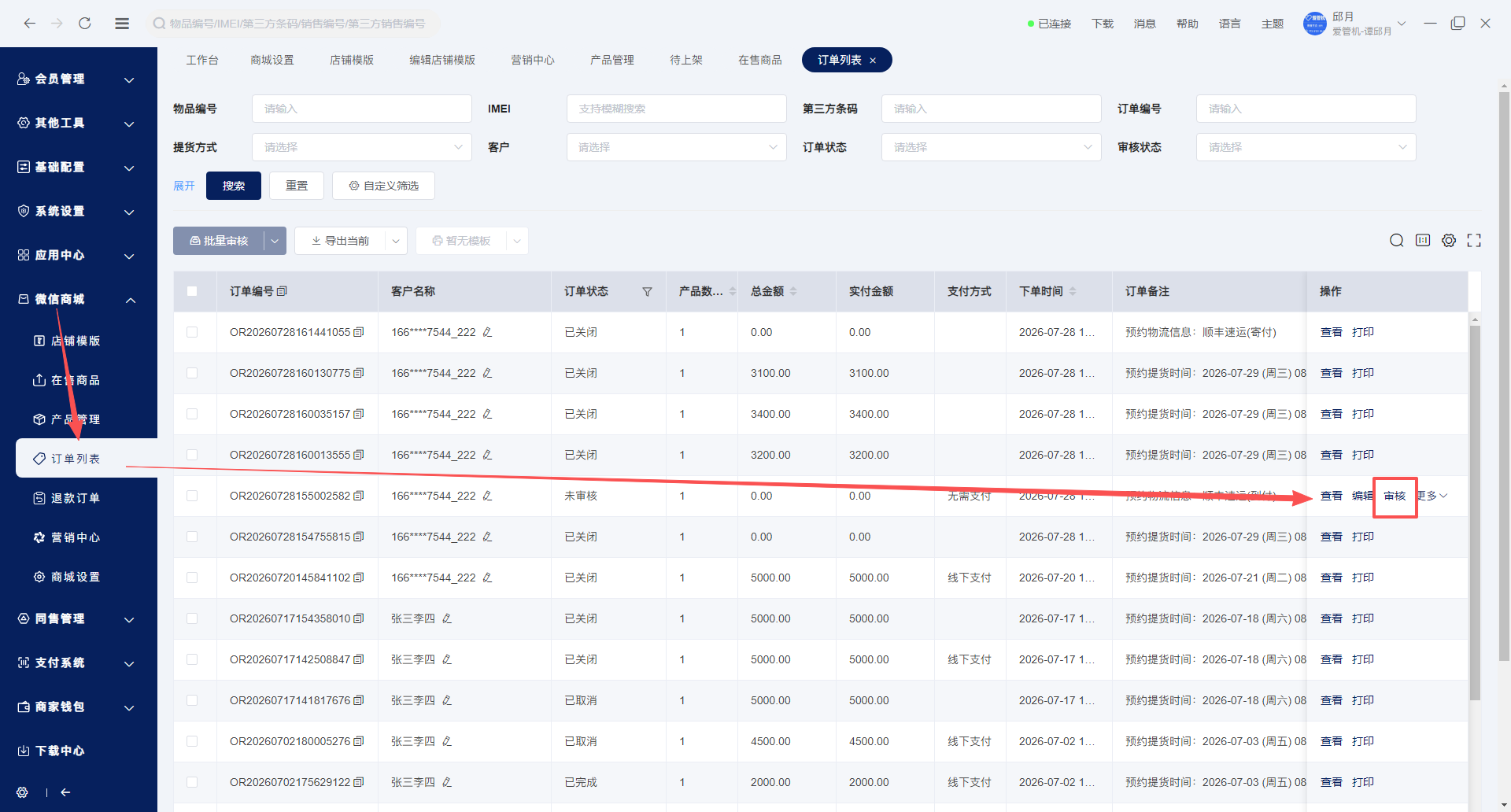Open 帮助 in top bar
The image size is (1511, 812).
pos(1187,24)
